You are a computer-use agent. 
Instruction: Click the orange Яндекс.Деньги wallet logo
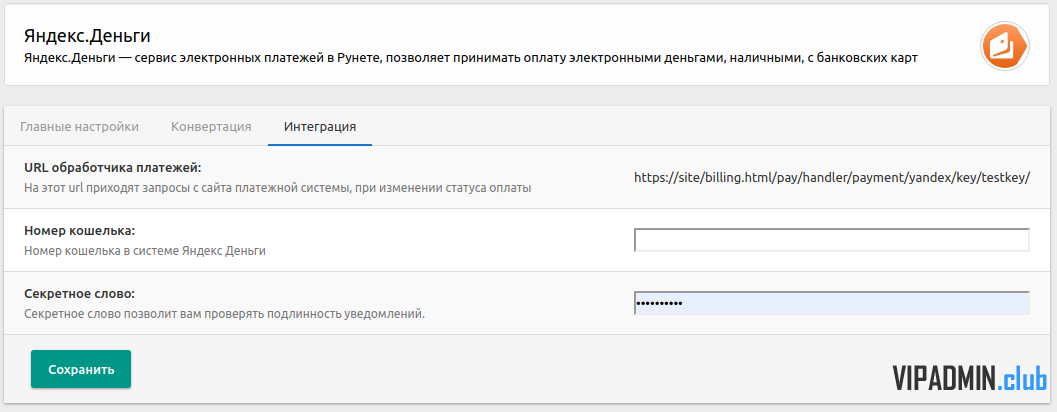coord(1004,46)
